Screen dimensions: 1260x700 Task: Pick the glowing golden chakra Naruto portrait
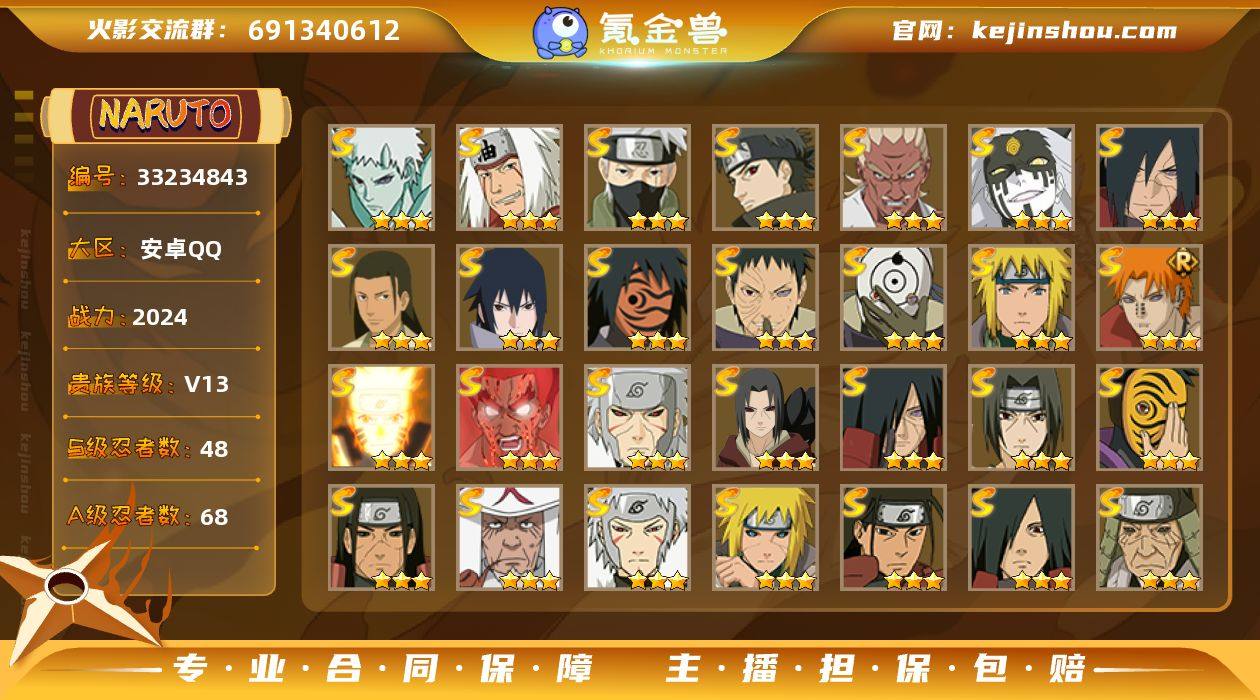coord(382,418)
